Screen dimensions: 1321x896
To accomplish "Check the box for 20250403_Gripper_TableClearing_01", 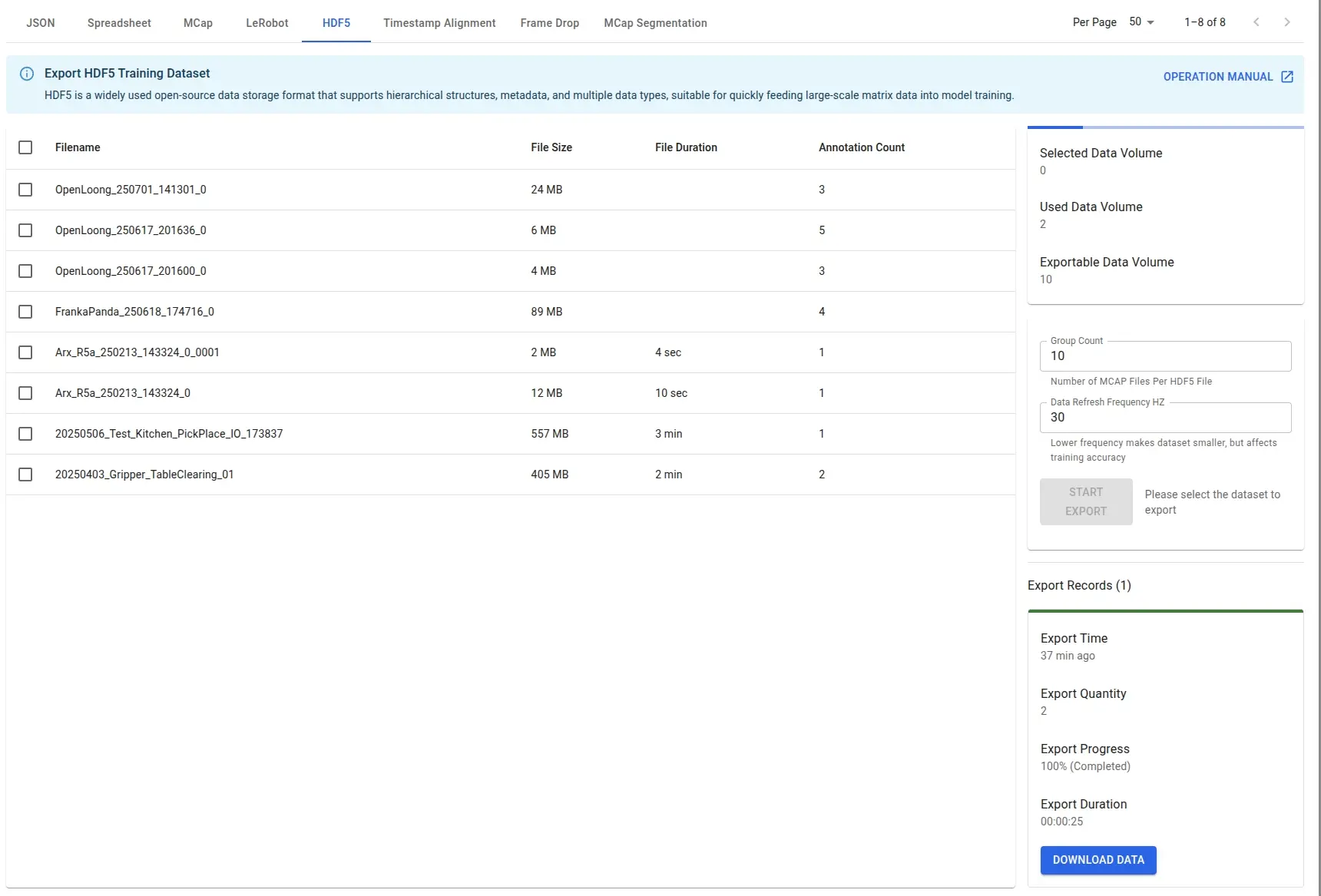I will pyautogui.click(x=25, y=474).
